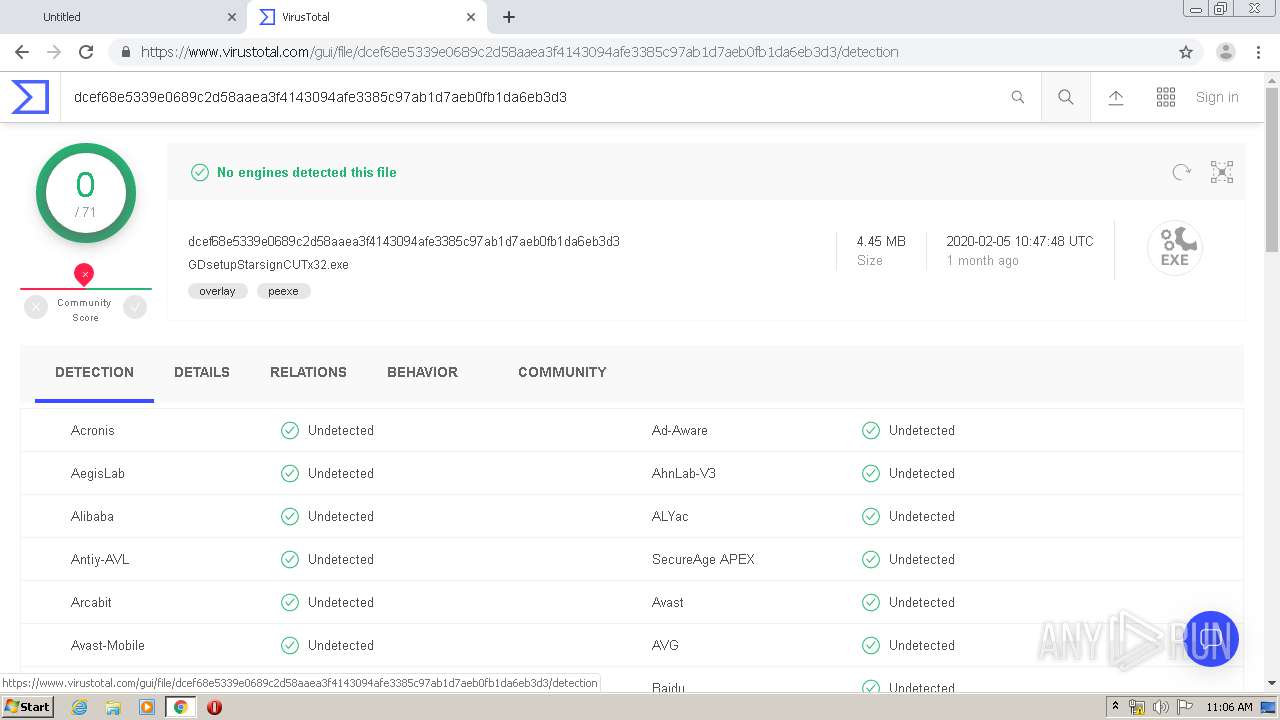
Task: Click the Sign in link
Action: coord(1217,97)
